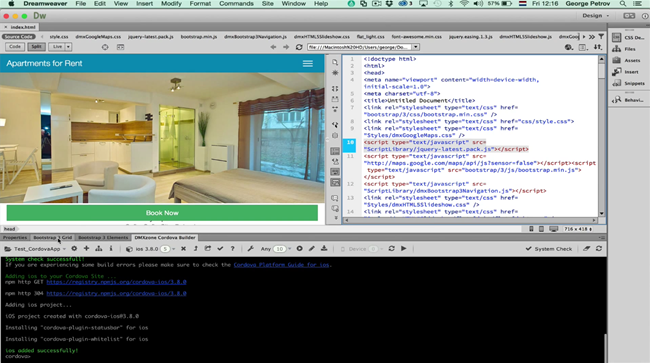Image resolution: width=650 pixels, height=363 pixels.
Task: Open the Insert panel icon
Action: pos(626,72)
